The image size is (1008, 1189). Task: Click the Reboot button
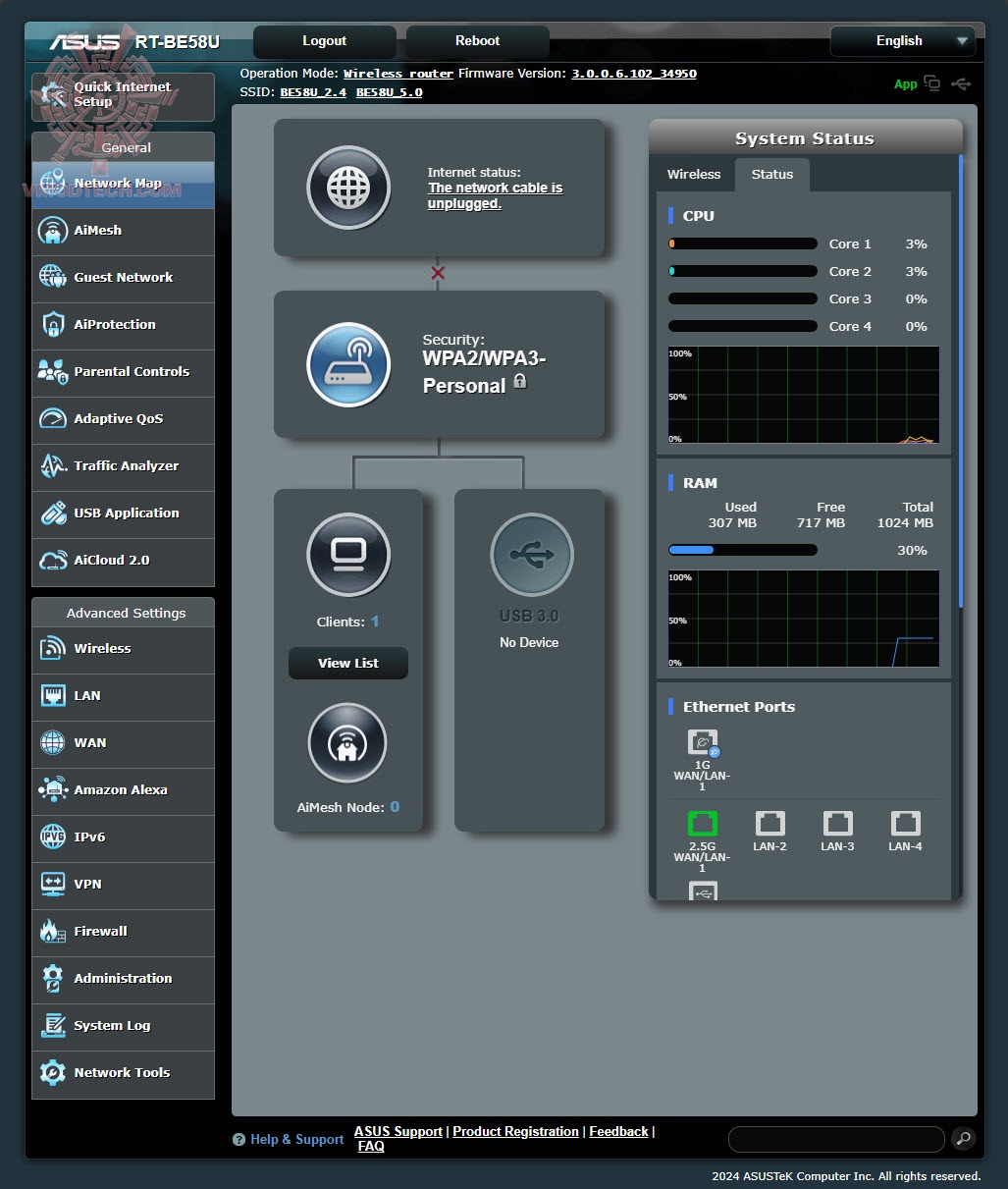[478, 41]
